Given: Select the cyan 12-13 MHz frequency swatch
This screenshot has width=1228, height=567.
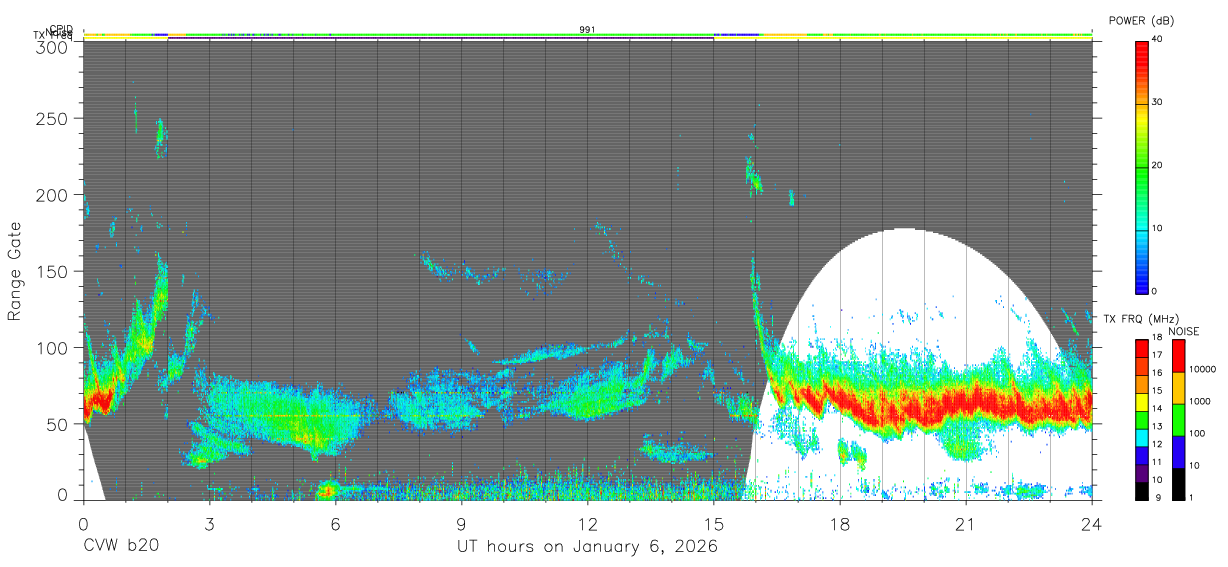Looking at the screenshot, I should click(1141, 438).
